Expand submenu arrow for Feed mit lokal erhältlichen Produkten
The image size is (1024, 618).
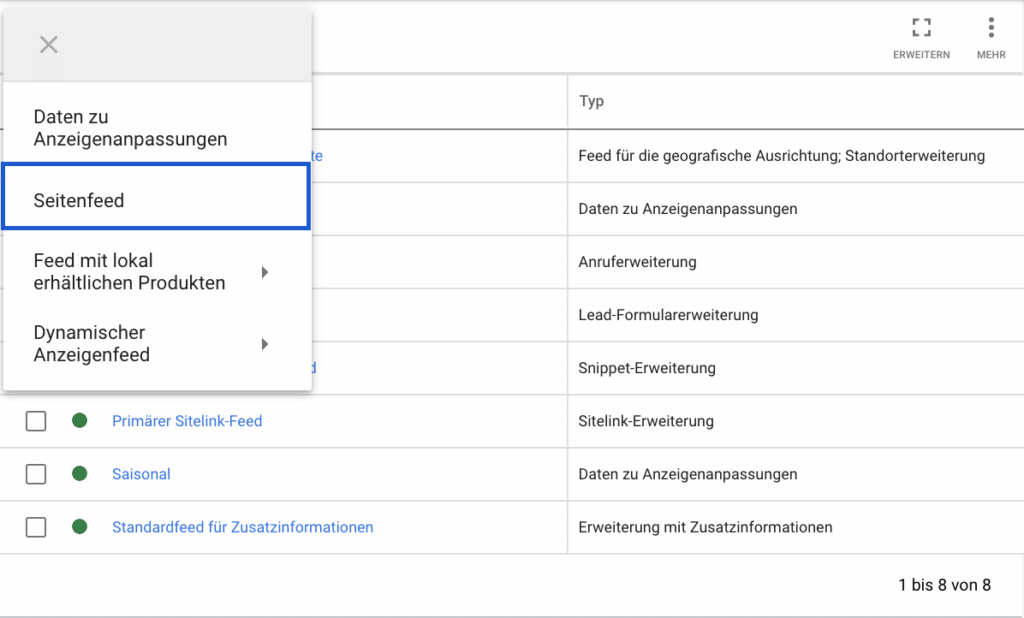pos(265,272)
